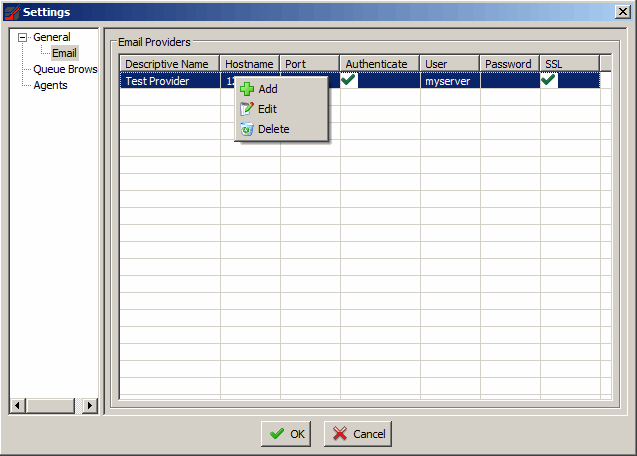637x456 pixels.
Task: Choose Delete from the context menu
Action: tap(273, 129)
